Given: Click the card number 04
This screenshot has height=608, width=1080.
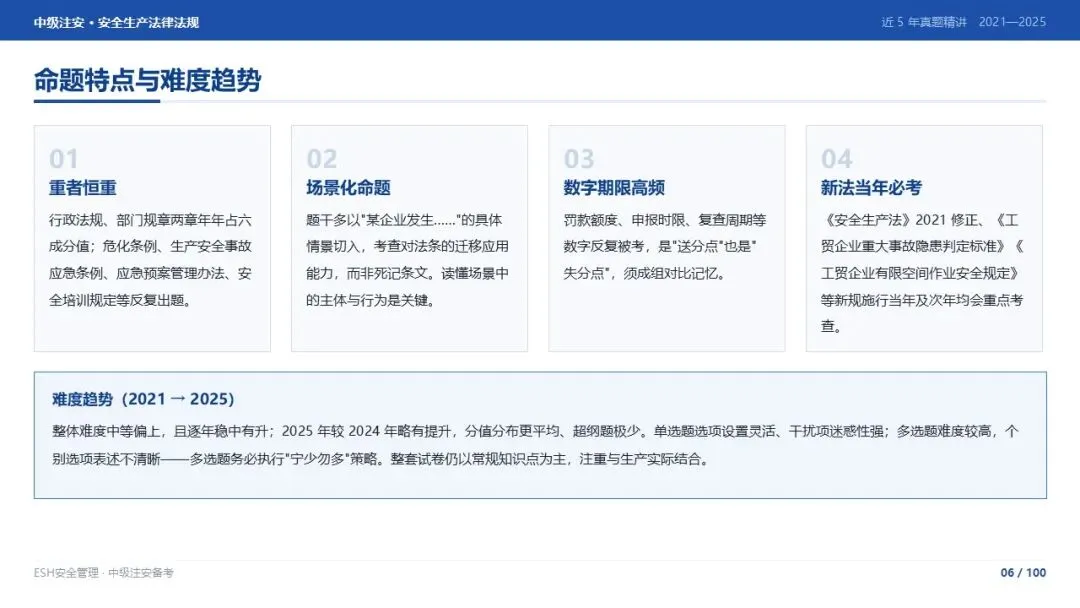Looking at the screenshot, I should pos(836,158).
